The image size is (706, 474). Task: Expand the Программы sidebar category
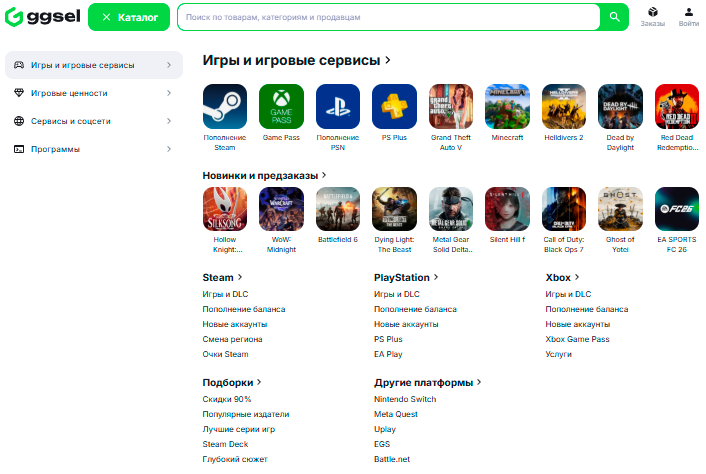click(x=94, y=149)
